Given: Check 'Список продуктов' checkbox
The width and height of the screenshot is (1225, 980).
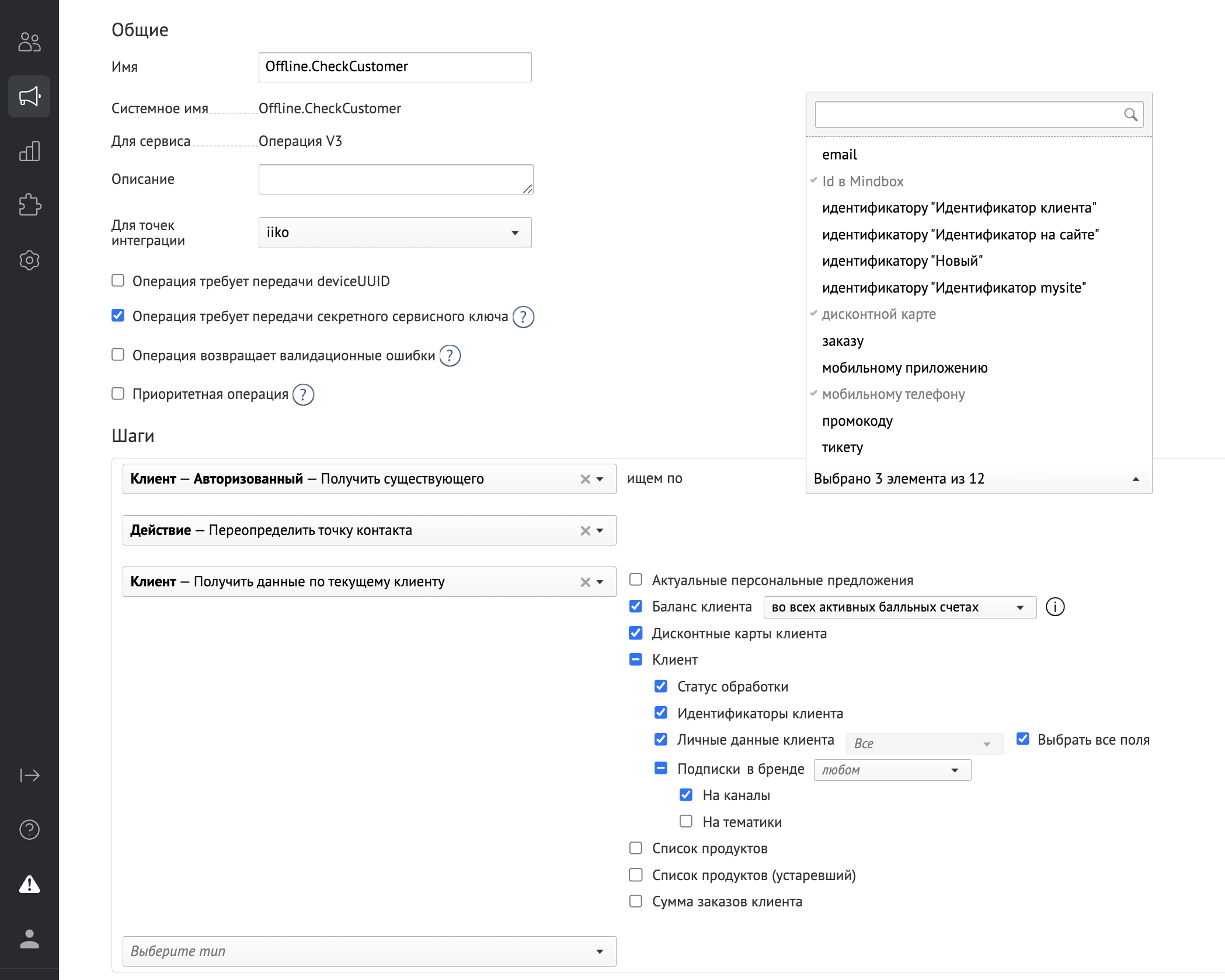Looking at the screenshot, I should 636,848.
